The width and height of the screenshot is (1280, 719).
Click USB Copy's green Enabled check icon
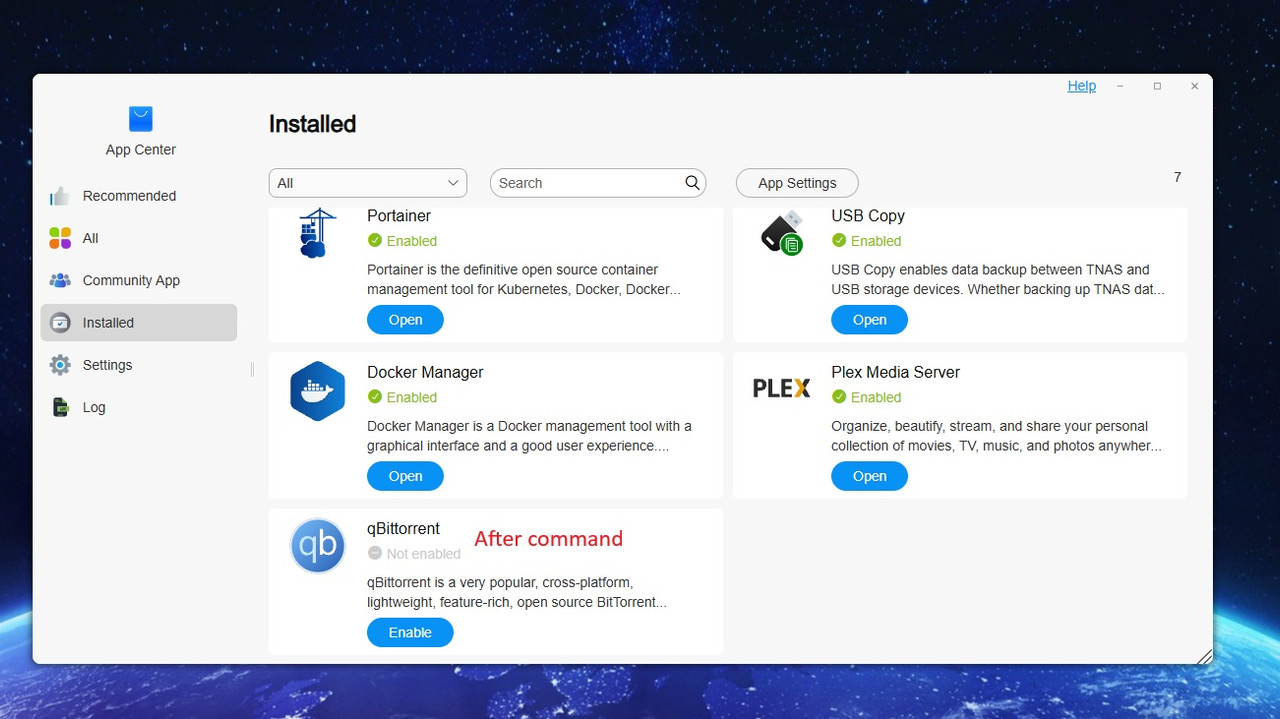coord(839,240)
